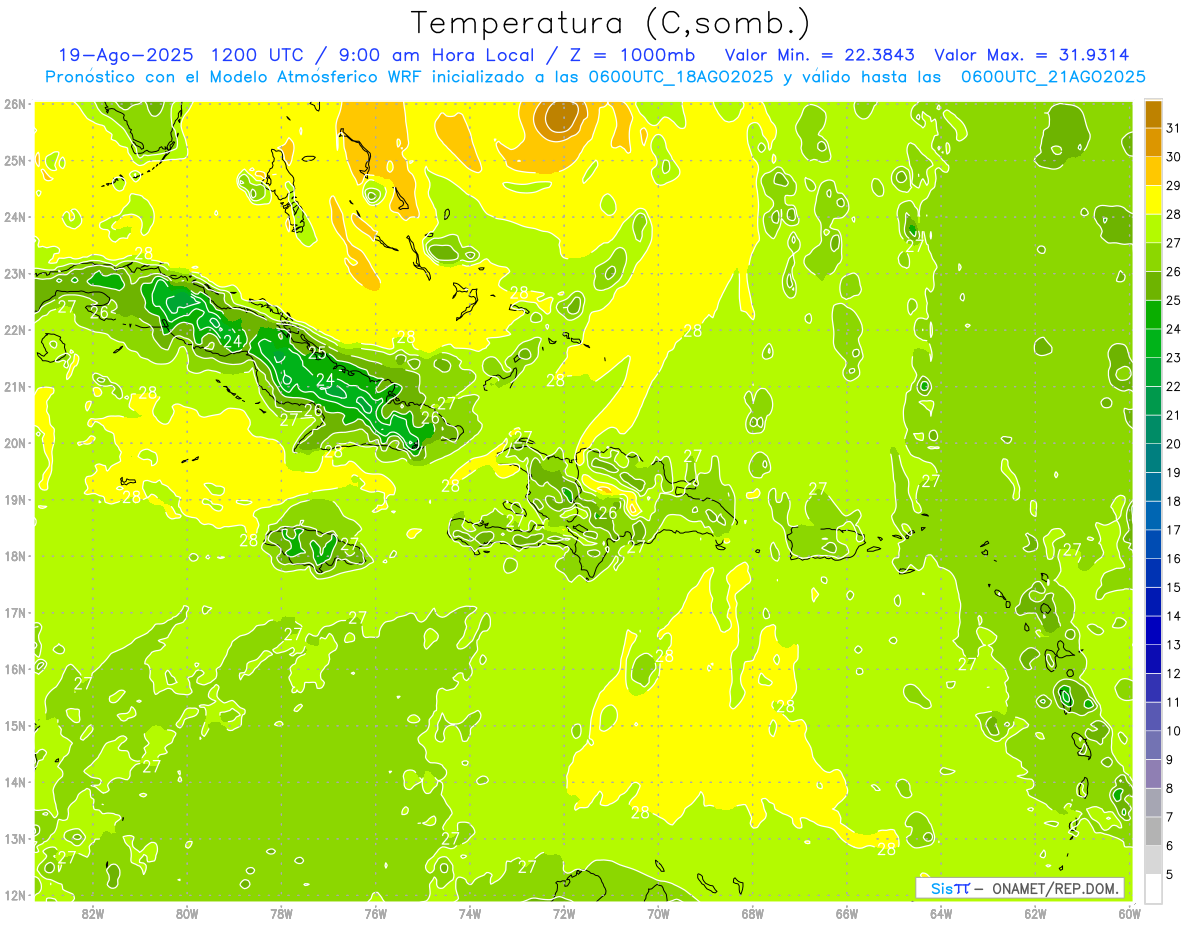Click the legend value 20
This screenshot has height=927, width=1200.
[1174, 444]
